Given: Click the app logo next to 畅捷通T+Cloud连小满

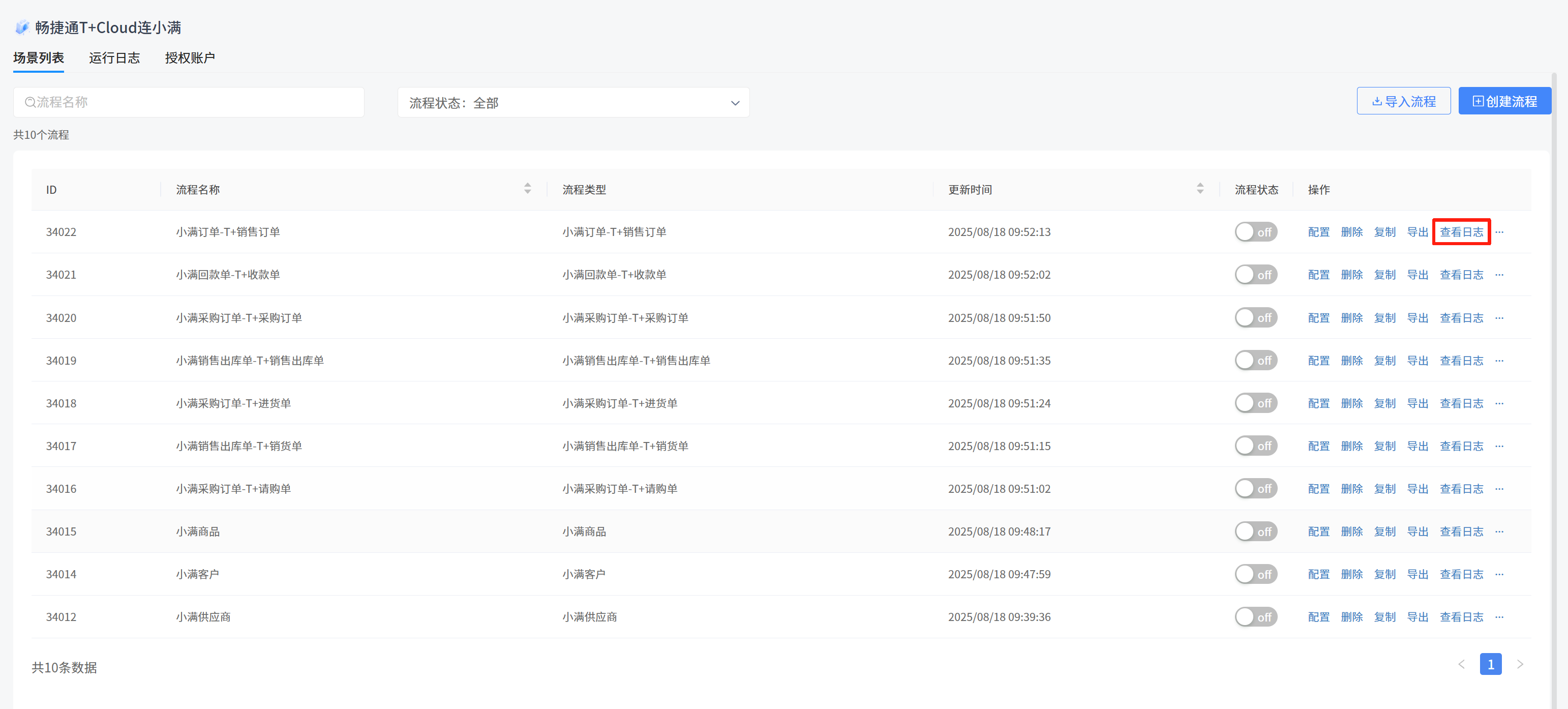Looking at the screenshot, I should (22, 27).
